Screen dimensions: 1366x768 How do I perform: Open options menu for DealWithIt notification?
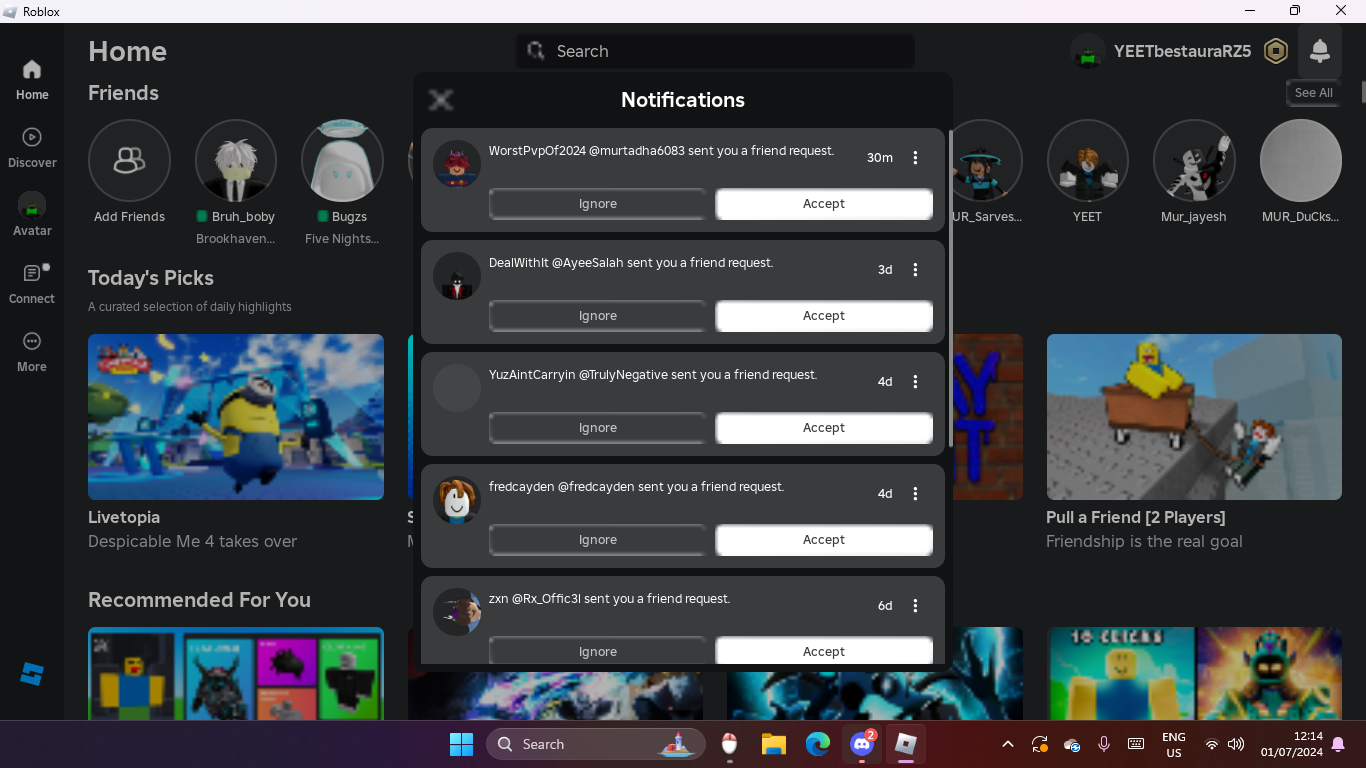tap(915, 270)
